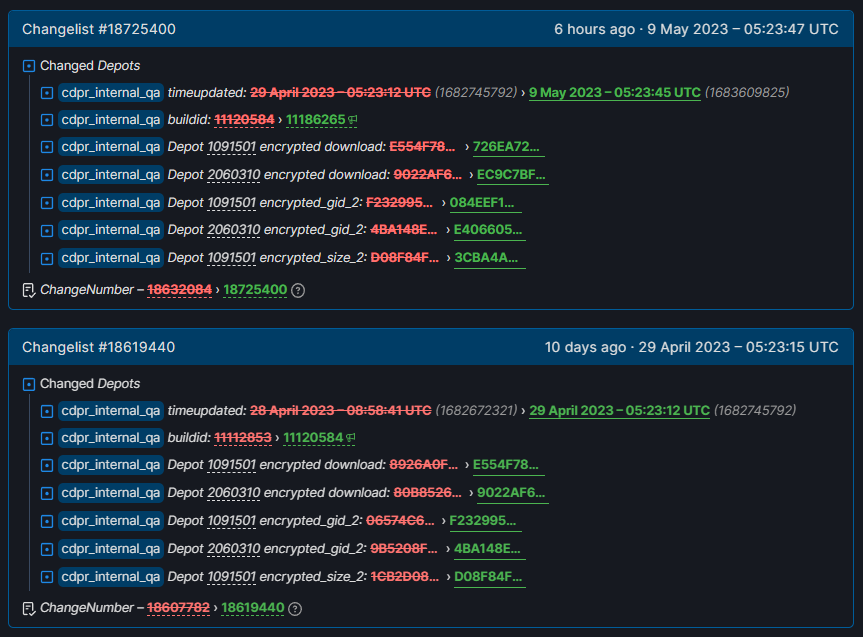Click old value 80B8526... struck-through hash
The width and height of the screenshot is (863, 637).
tap(428, 493)
